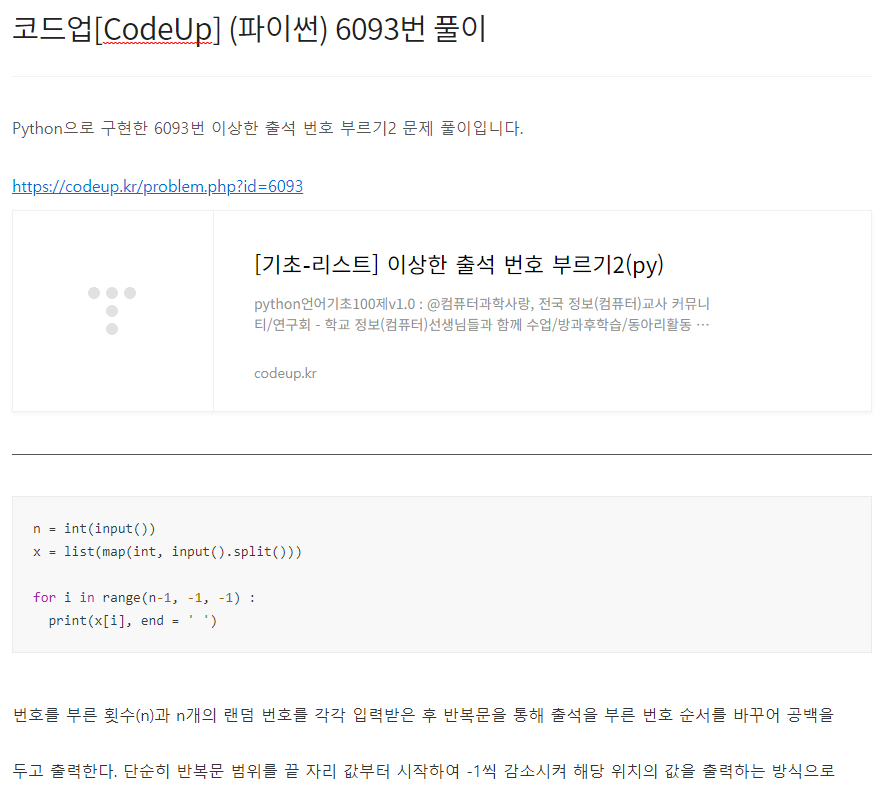
Task: Click the purple 'for' keyword in code
Action: 44,598
